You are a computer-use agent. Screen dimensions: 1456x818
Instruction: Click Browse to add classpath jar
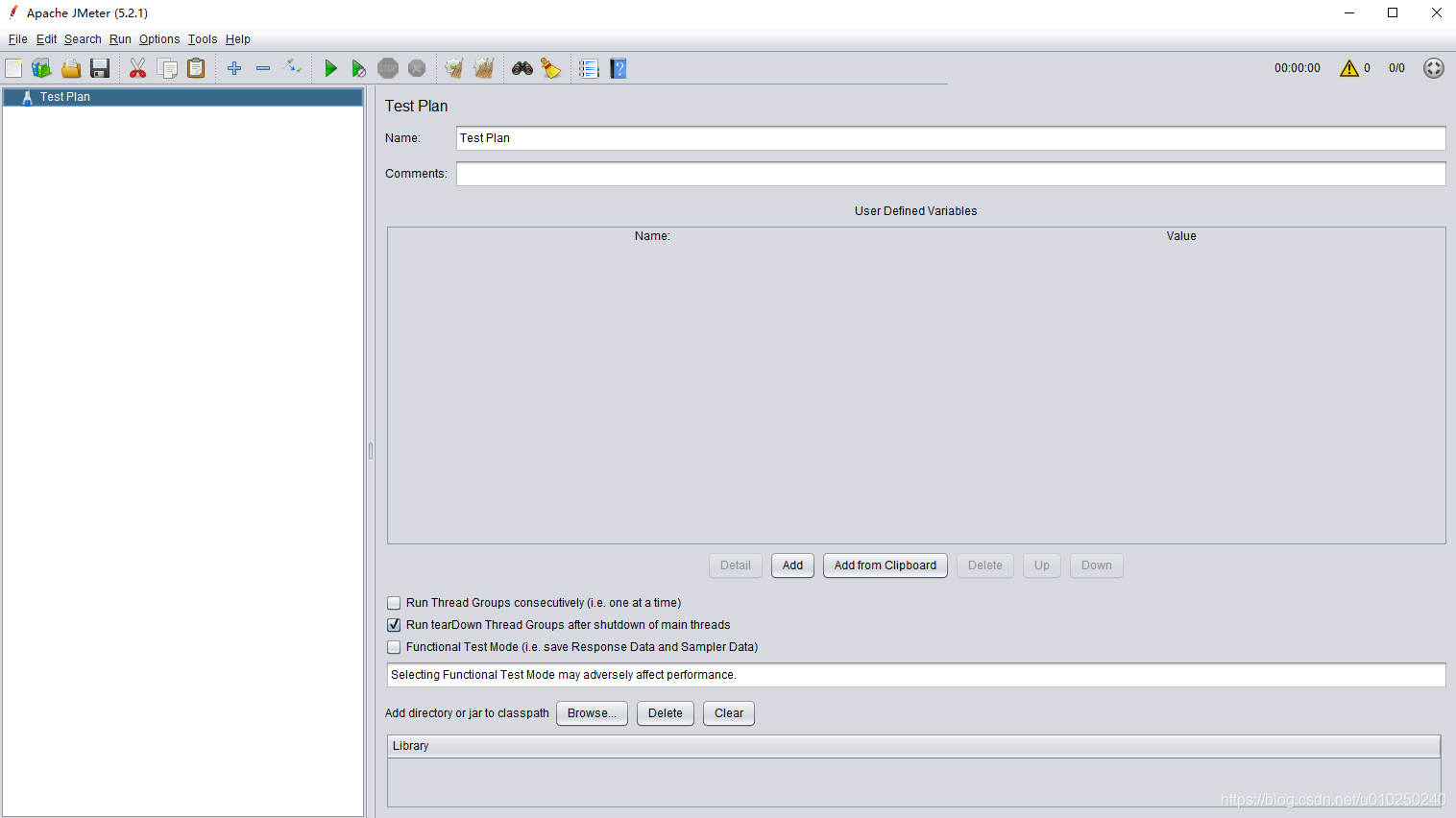click(592, 713)
